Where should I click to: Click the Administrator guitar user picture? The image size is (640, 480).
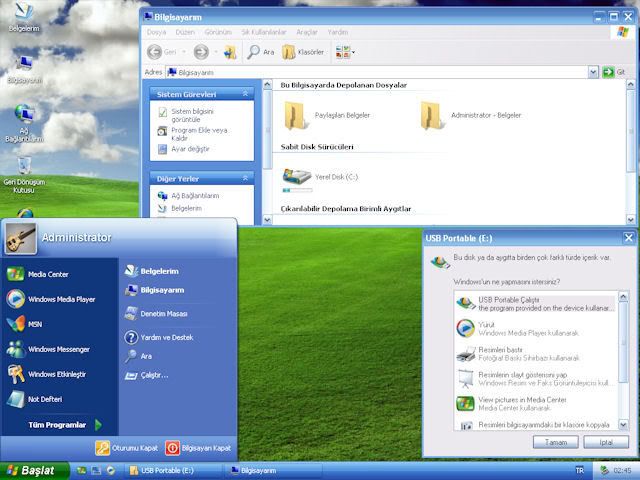[20, 238]
